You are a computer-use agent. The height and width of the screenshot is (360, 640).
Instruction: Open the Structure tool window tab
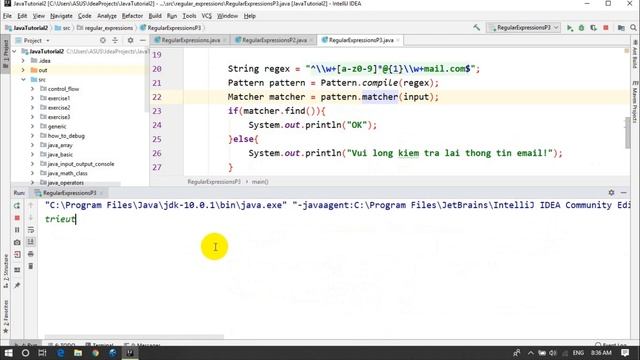tap(5, 271)
